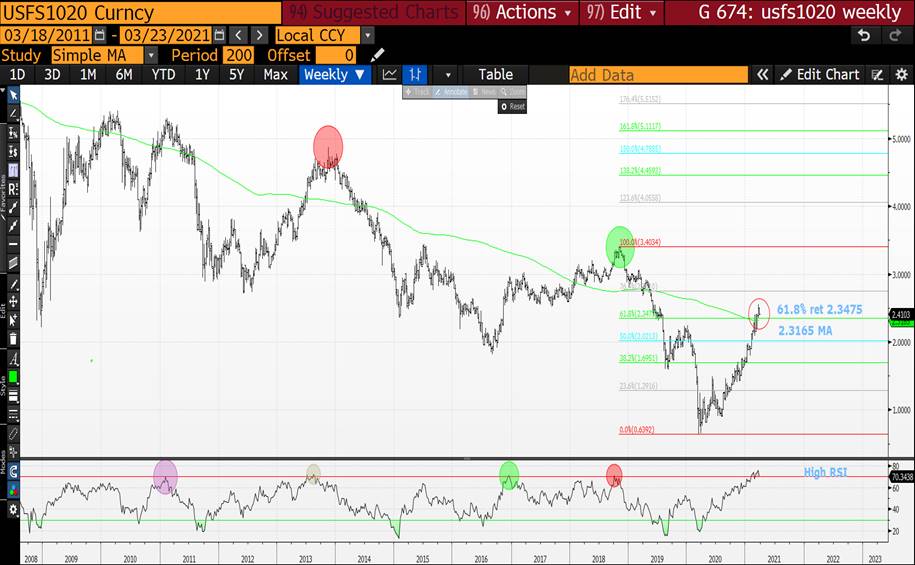This screenshot has height=565, width=915.
Task: Select the 1M time range
Action: tap(88, 75)
